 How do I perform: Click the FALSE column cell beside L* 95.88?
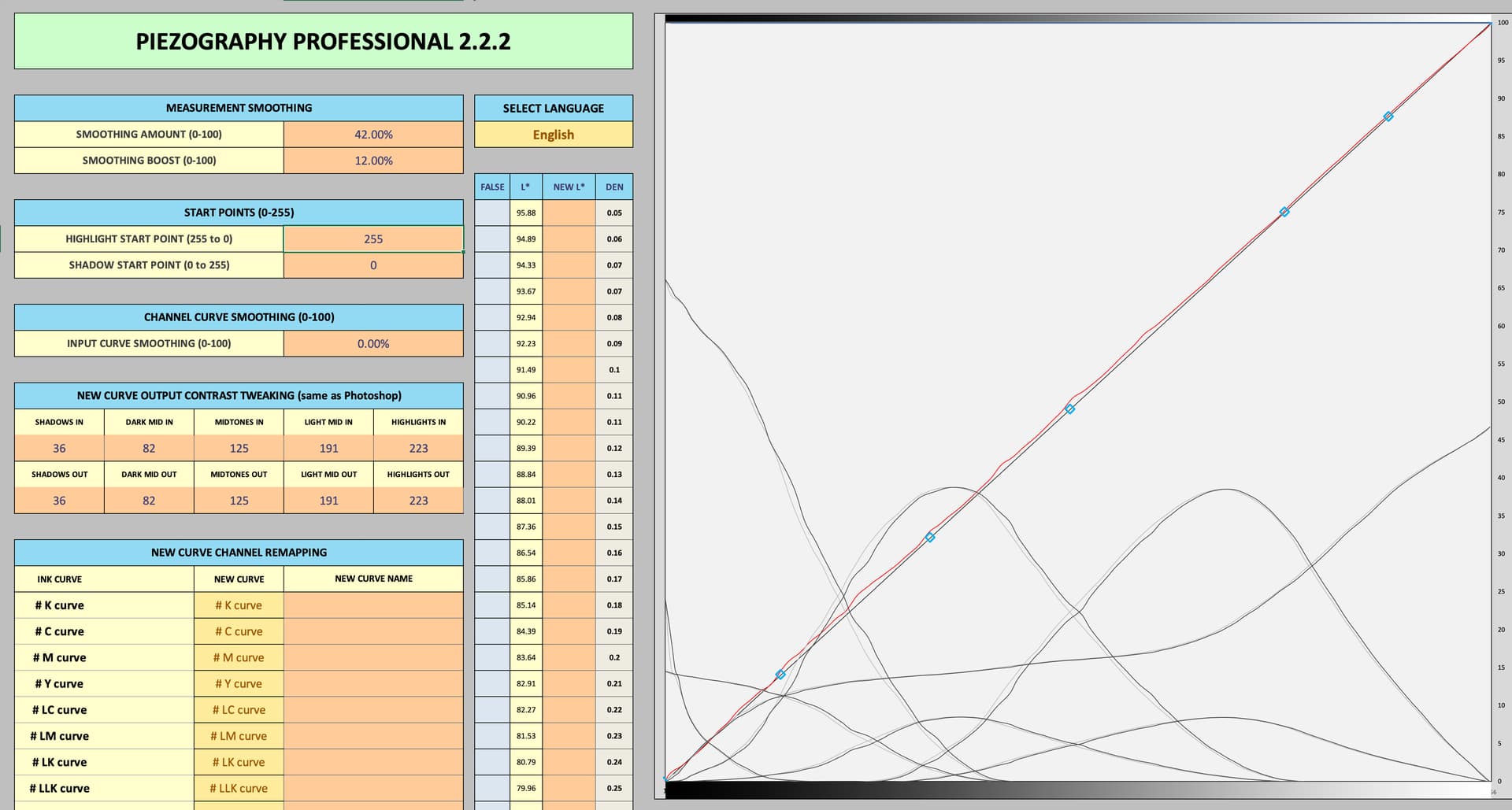(492, 213)
